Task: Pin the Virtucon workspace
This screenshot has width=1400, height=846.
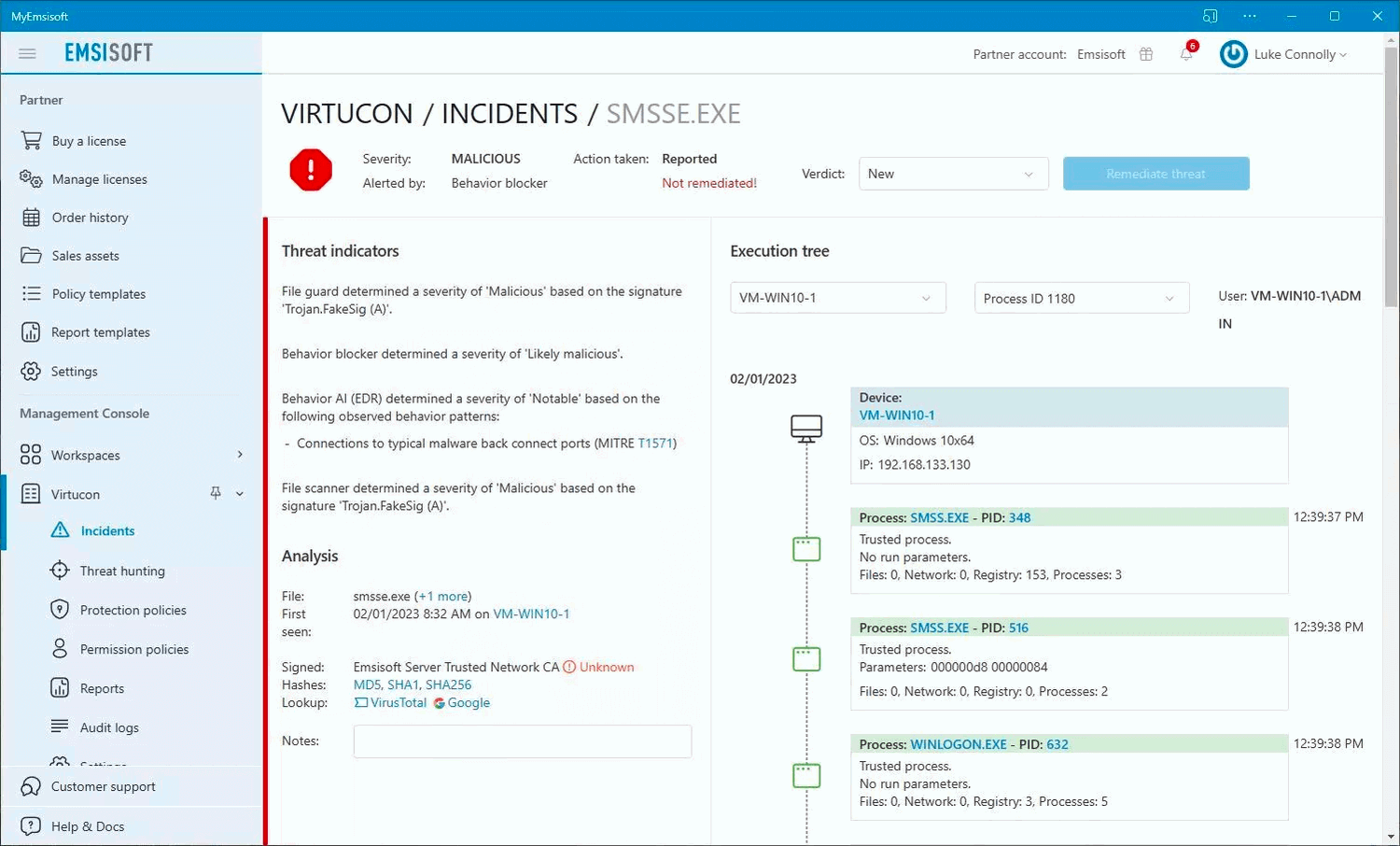Action: point(216,493)
